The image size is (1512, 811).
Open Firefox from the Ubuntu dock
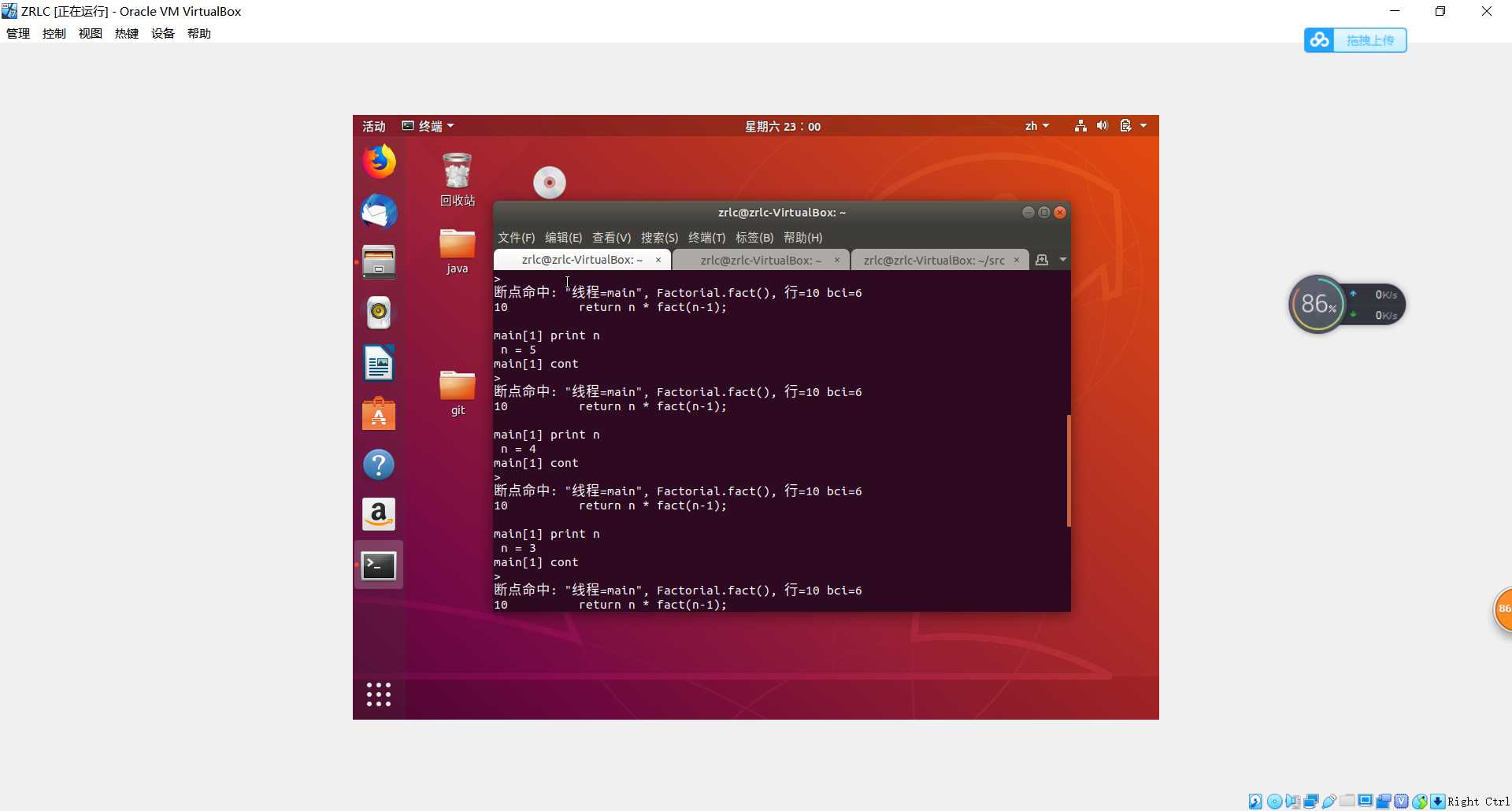(379, 161)
